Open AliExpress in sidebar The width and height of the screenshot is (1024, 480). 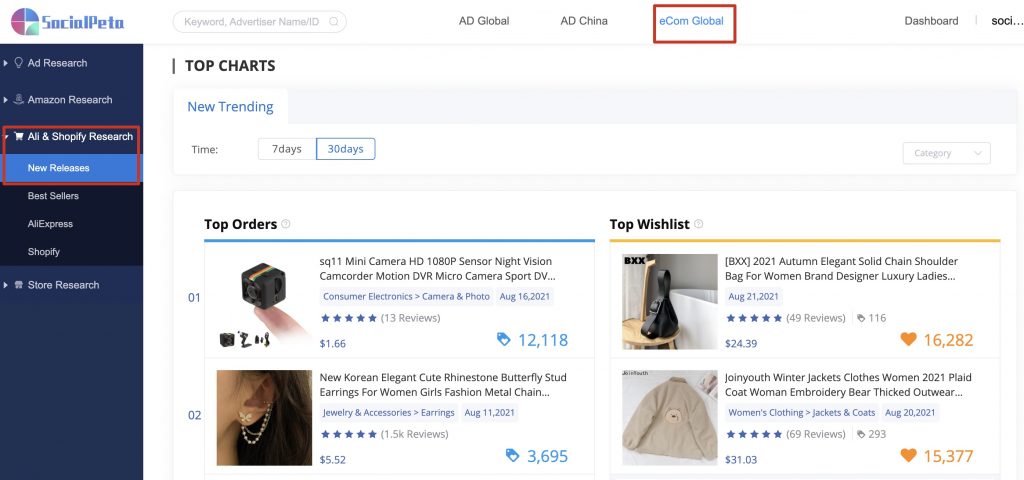click(x=50, y=224)
